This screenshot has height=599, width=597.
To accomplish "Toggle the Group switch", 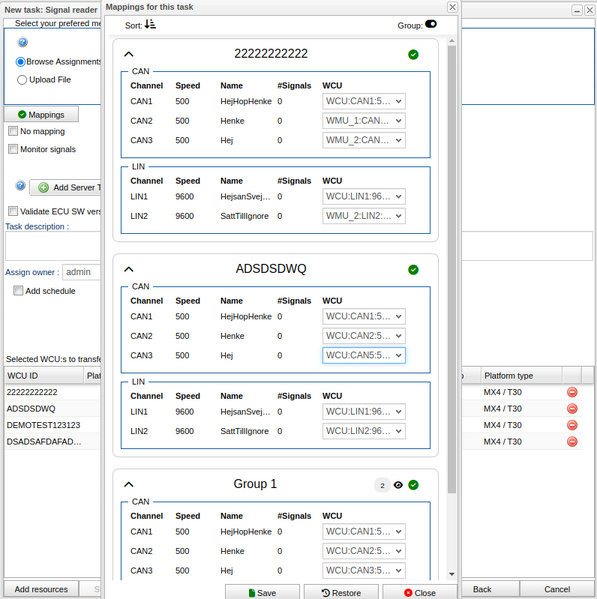I will click(430, 24).
